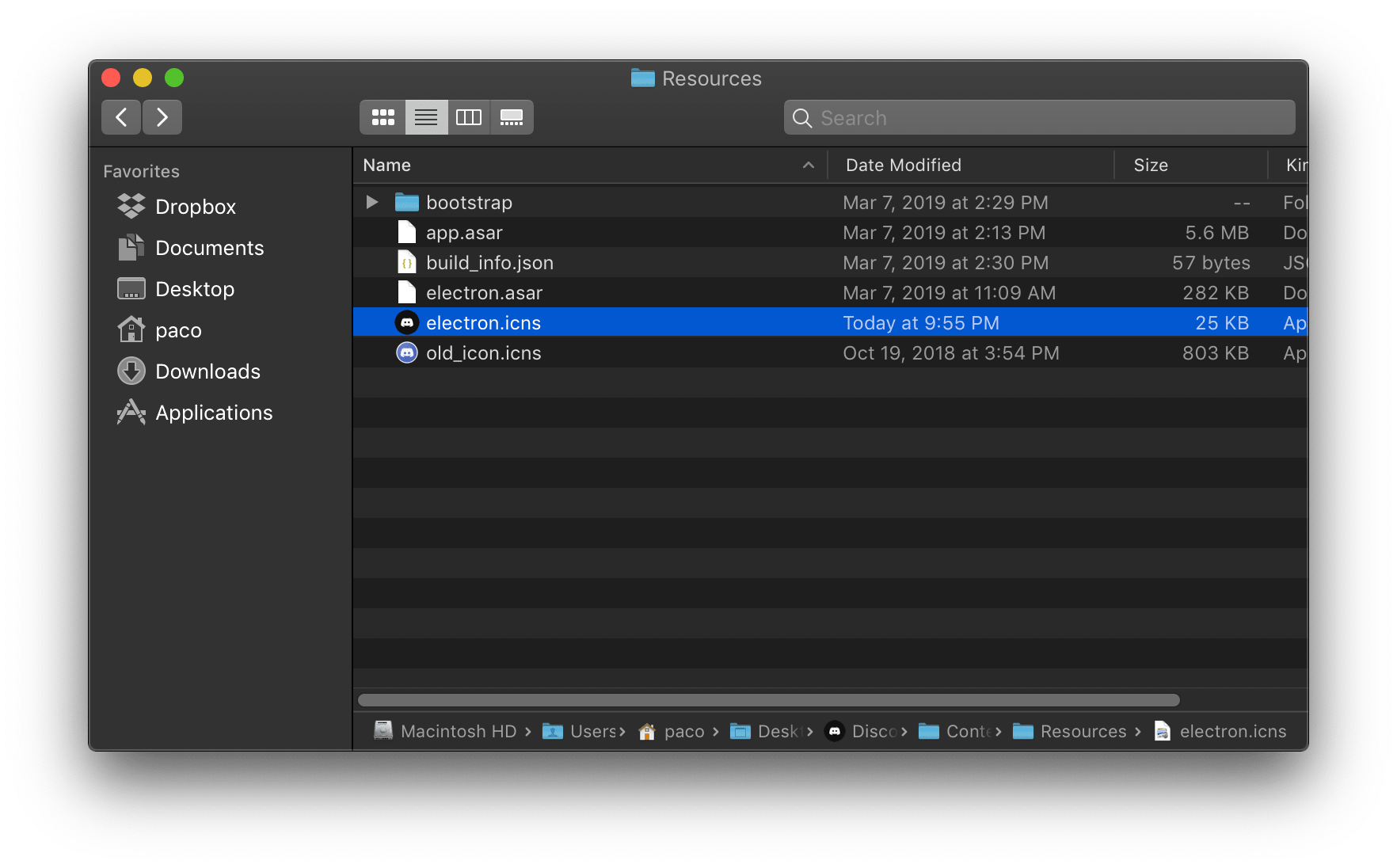Viewport: 1397px width, 868px height.
Task: Switch to column view
Action: click(x=469, y=117)
